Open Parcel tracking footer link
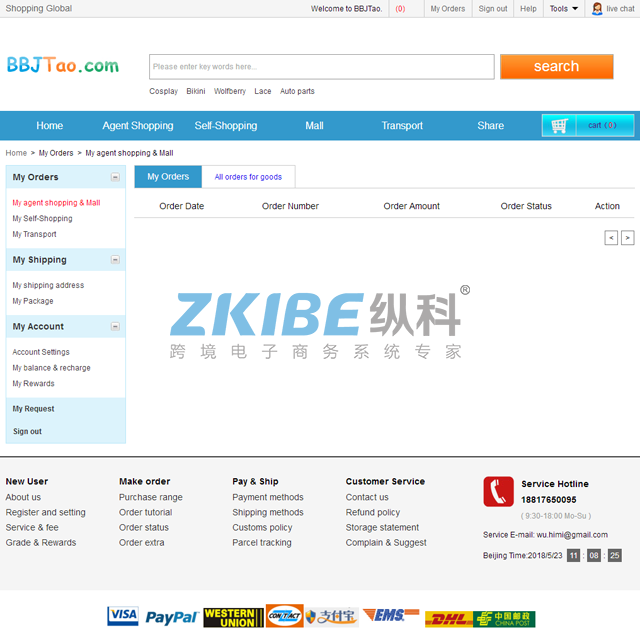 point(262,543)
